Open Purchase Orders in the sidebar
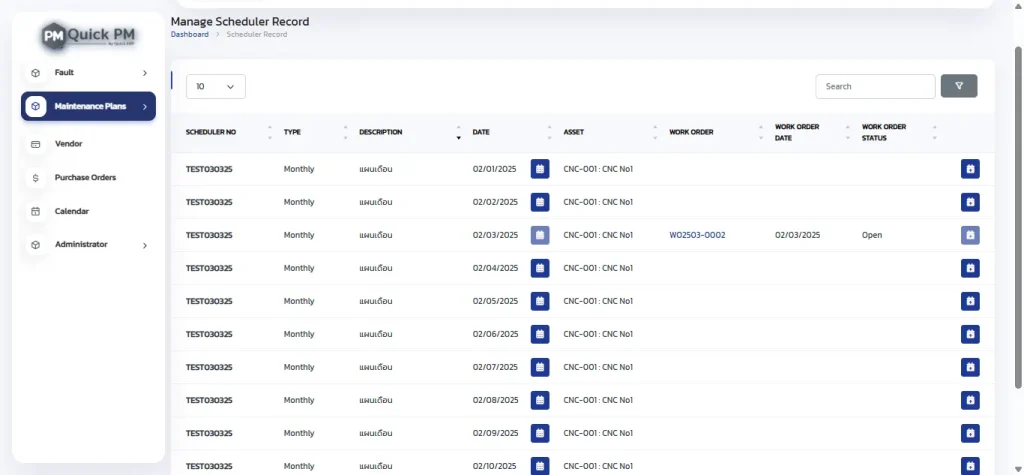1024x475 pixels. (88, 177)
